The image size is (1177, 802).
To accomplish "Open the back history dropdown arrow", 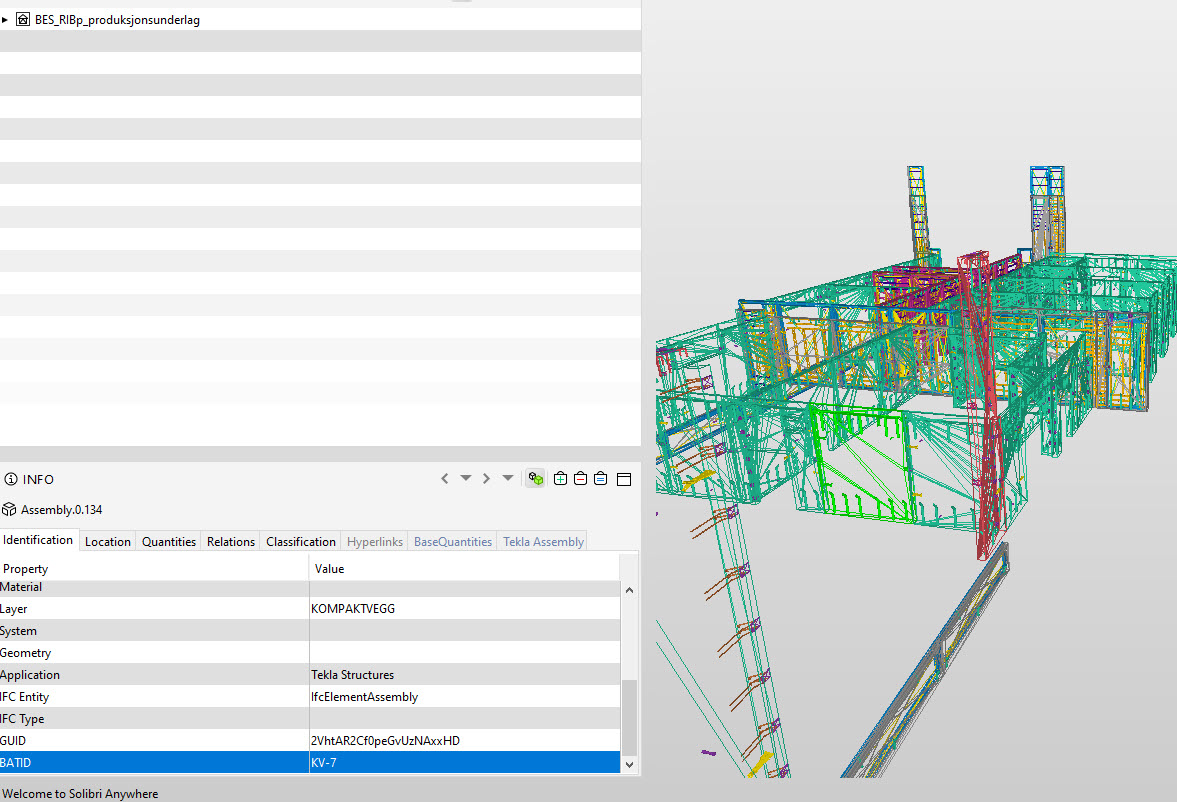I will pyautogui.click(x=465, y=479).
